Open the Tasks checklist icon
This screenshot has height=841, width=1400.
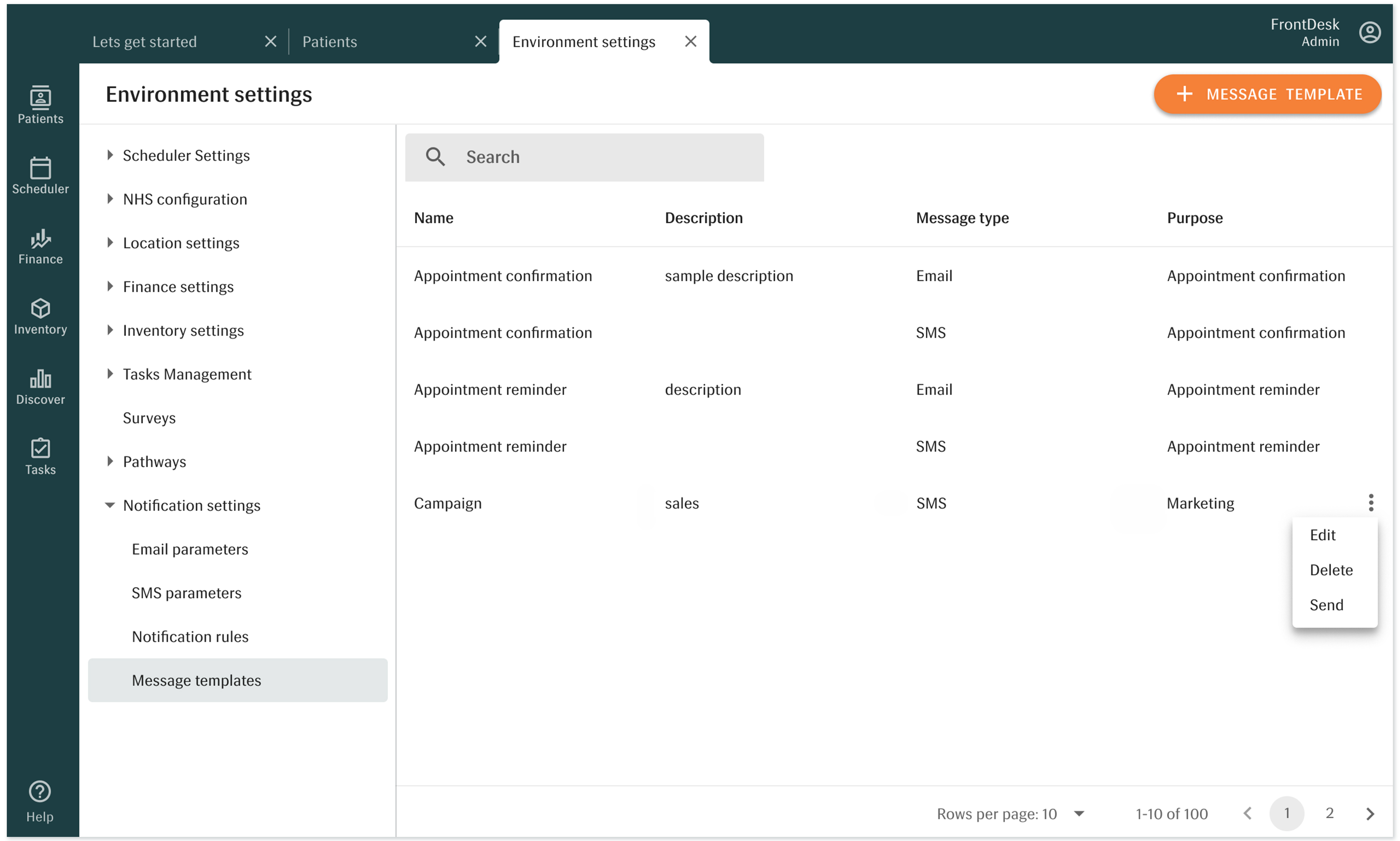[40, 456]
